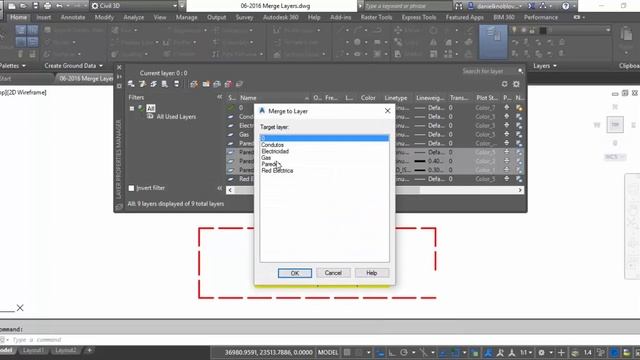Viewport: 640px width, 360px height.
Task: Open the Analyze ribbon tab
Action: (133, 18)
